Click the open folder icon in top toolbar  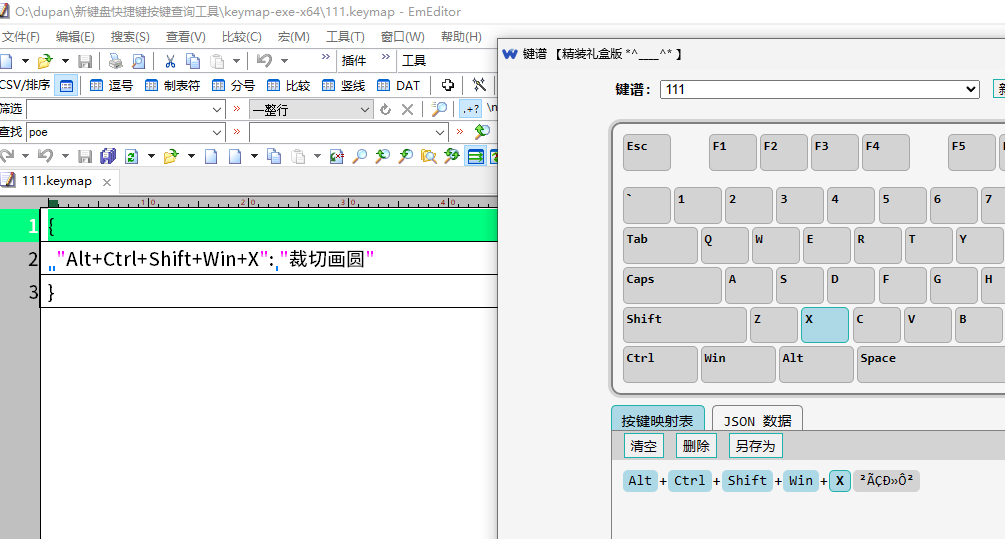44,61
